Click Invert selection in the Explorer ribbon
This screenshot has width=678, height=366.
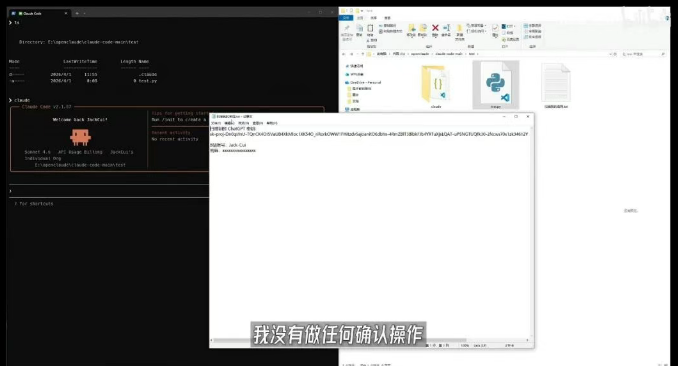pos(533,37)
